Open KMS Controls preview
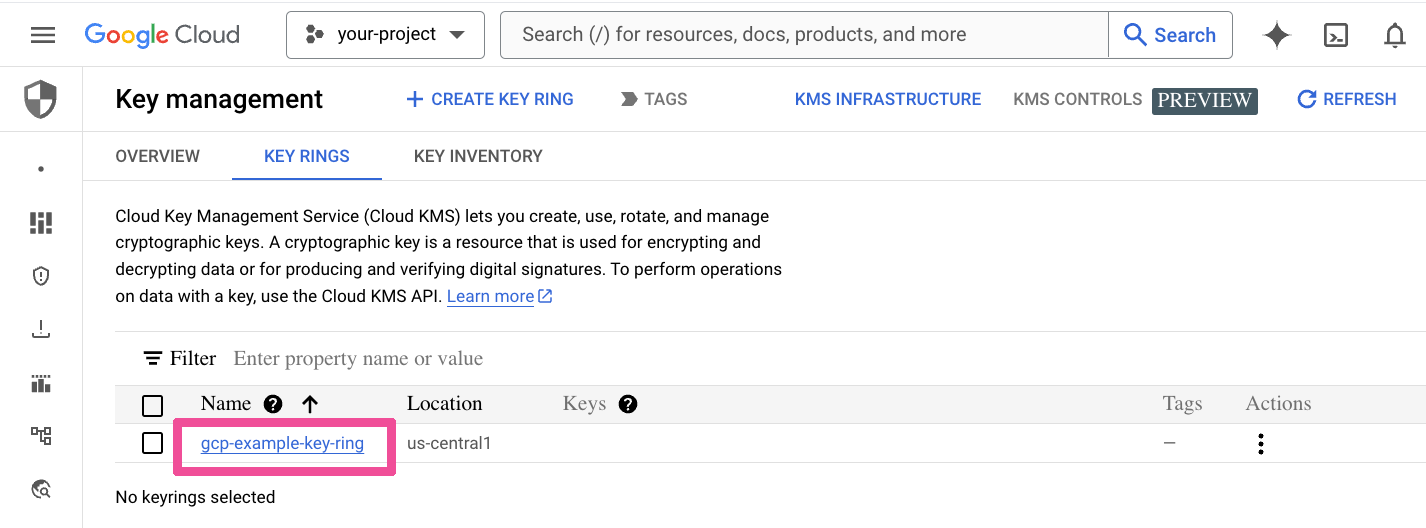Image resolution: width=1426 pixels, height=528 pixels. click(x=1135, y=100)
